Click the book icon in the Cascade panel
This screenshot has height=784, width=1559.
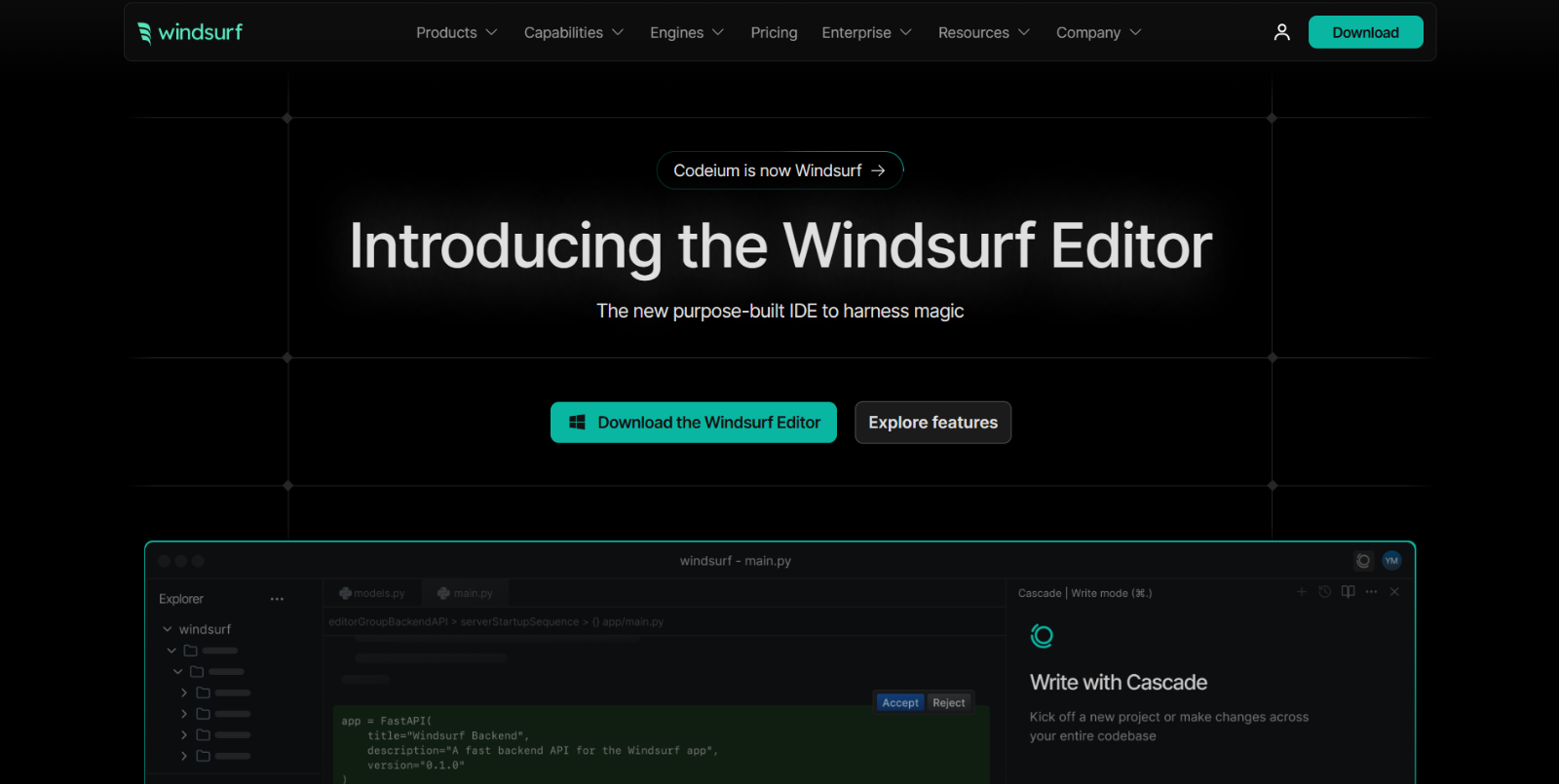(1348, 592)
